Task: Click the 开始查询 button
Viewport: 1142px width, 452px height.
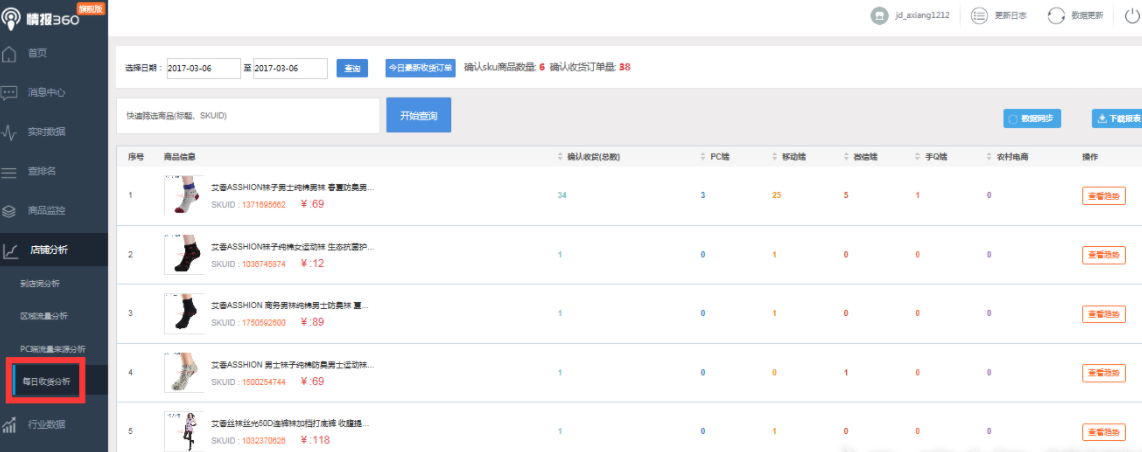Action: (419, 115)
